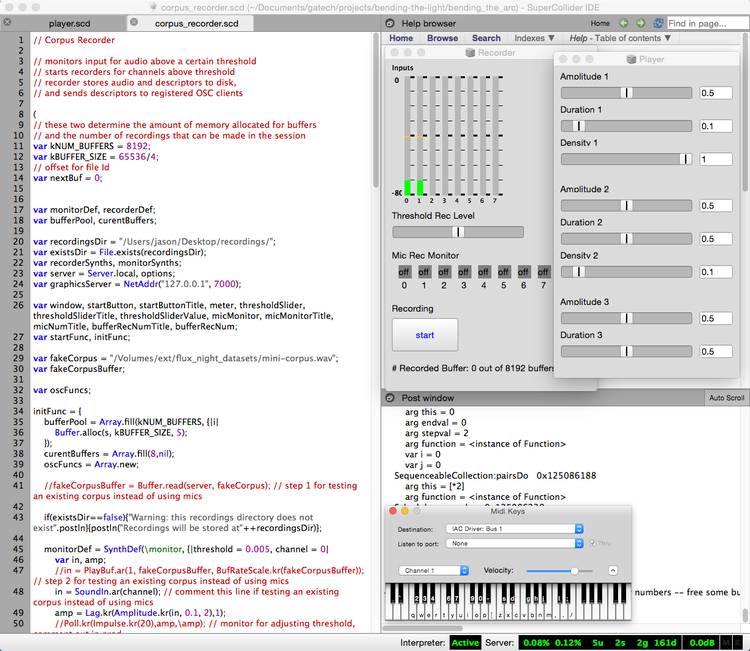Screen dimensions: 750x651
Task: Open the Channel 1 dropdown
Action: pyautogui.click(x=433, y=570)
